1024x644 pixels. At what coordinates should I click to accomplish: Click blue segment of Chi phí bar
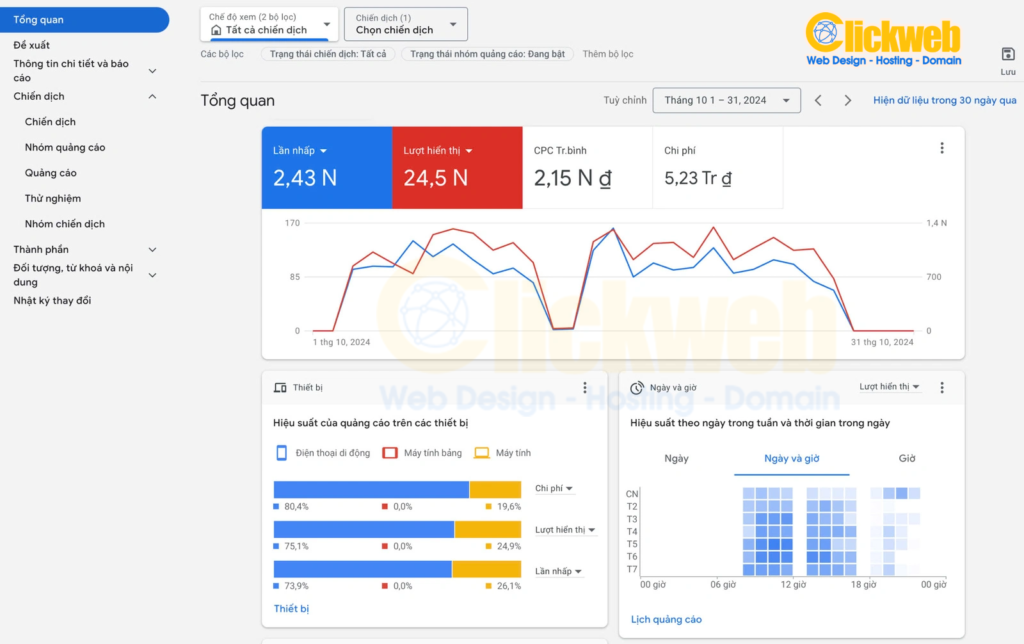pos(370,489)
